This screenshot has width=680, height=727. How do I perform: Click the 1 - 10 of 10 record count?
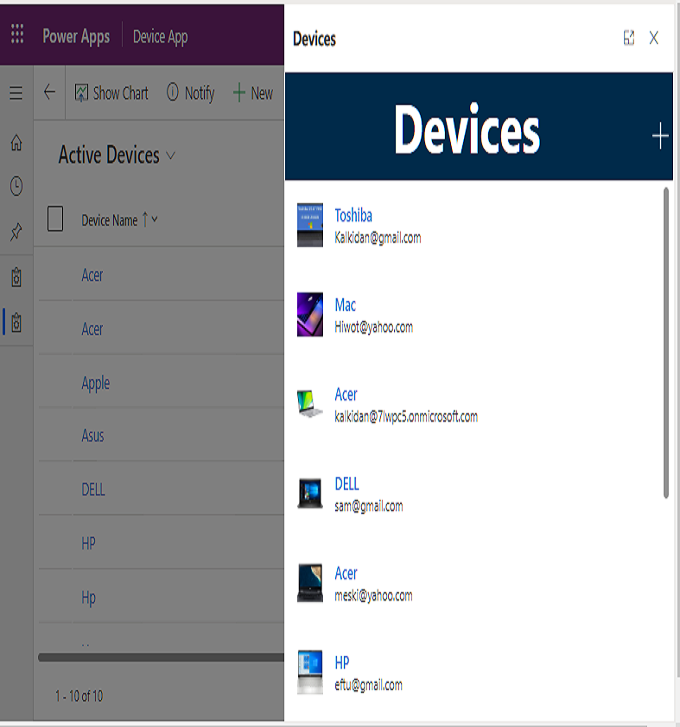tap(79, 696)
